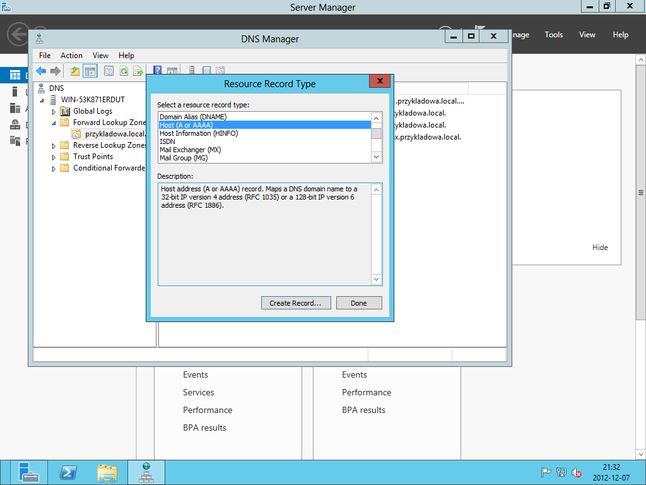Click BPA results in right tile

pos(363,410)
